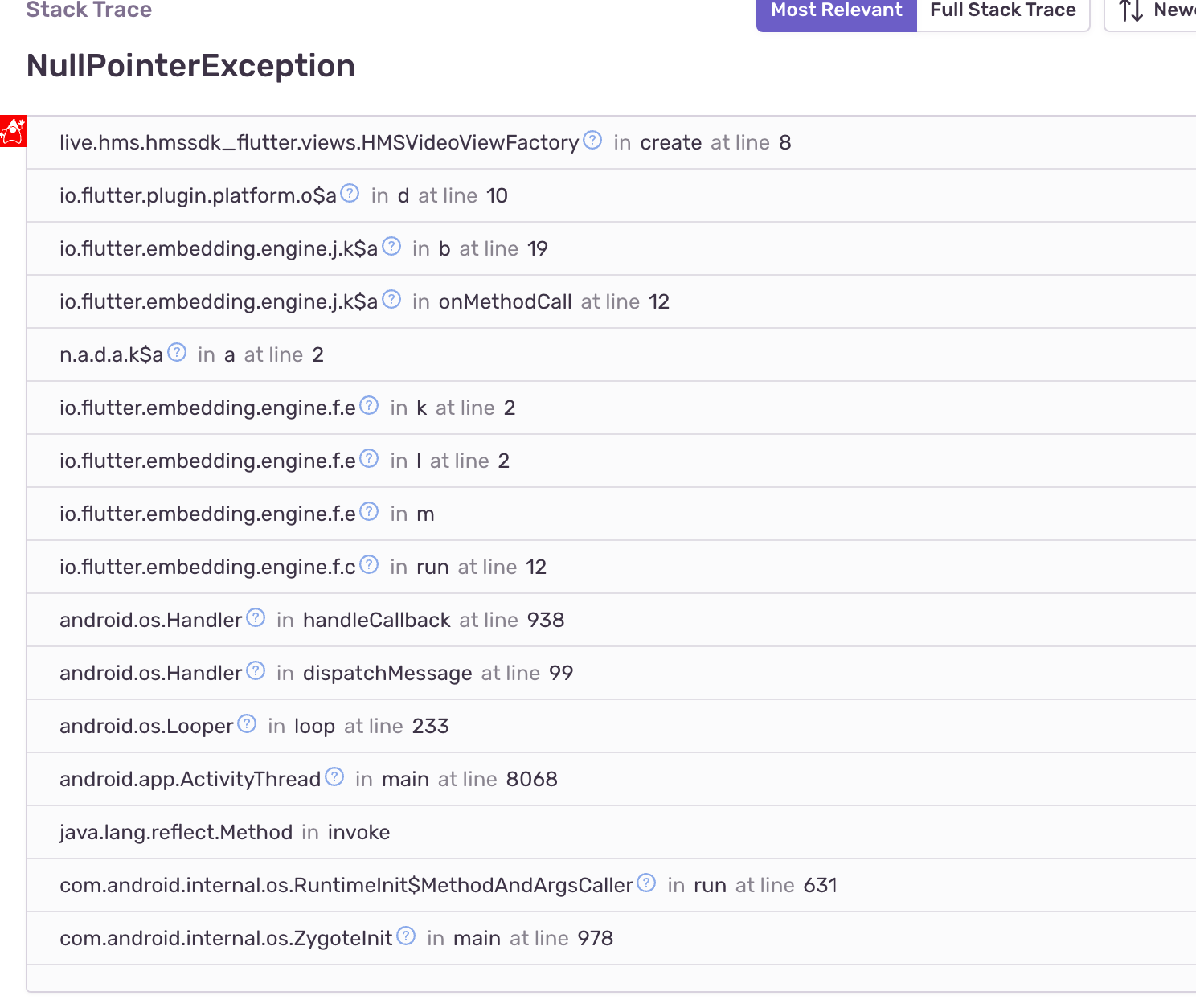
Task: Click the NullPointerException heading
Action: click(x=190, y=65)
